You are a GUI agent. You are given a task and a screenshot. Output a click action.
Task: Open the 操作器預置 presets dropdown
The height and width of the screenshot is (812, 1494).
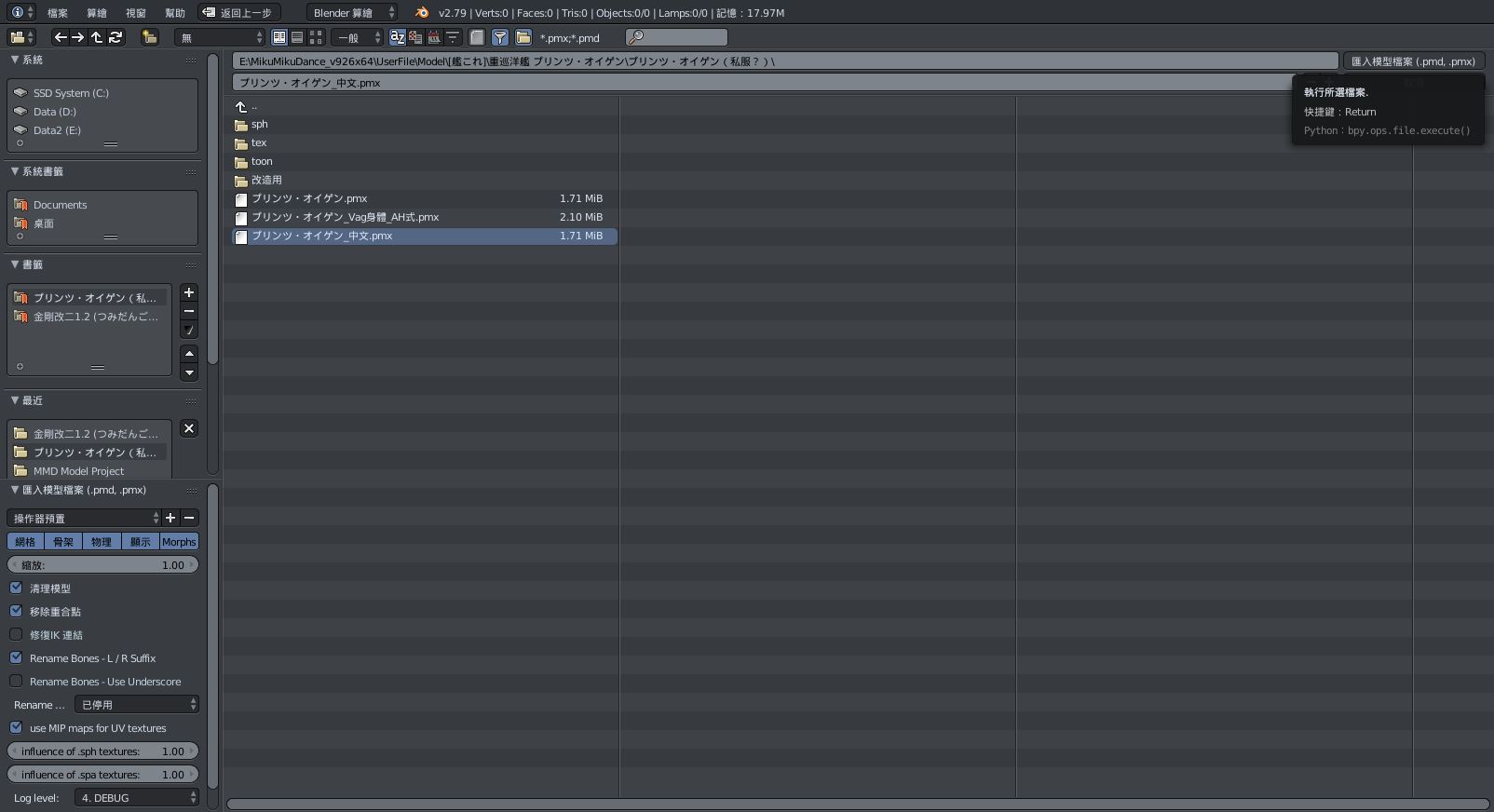[x=84, y=519]
